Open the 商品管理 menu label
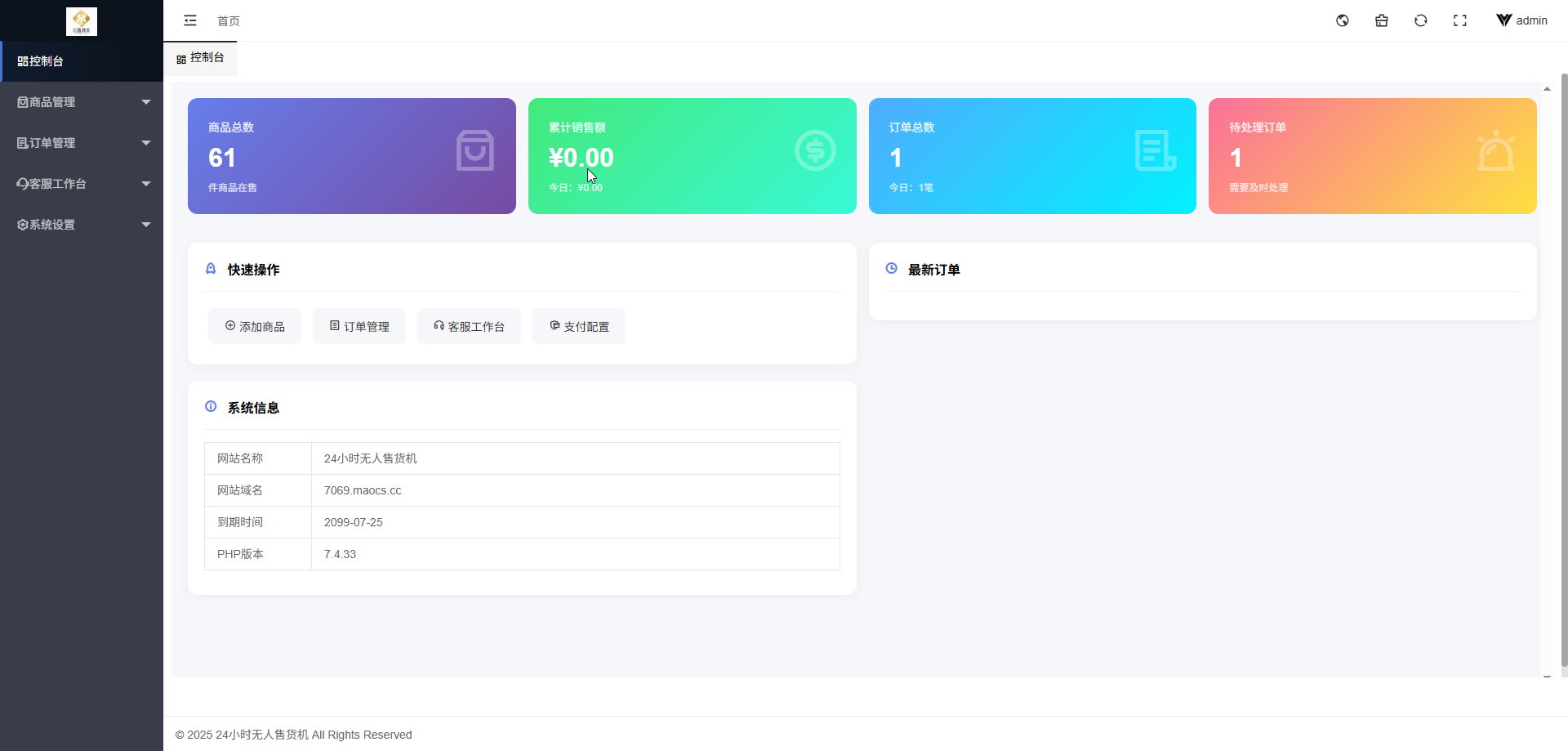Image resolution: width=1568 pixels, height=751 pixels. point(52,102)
